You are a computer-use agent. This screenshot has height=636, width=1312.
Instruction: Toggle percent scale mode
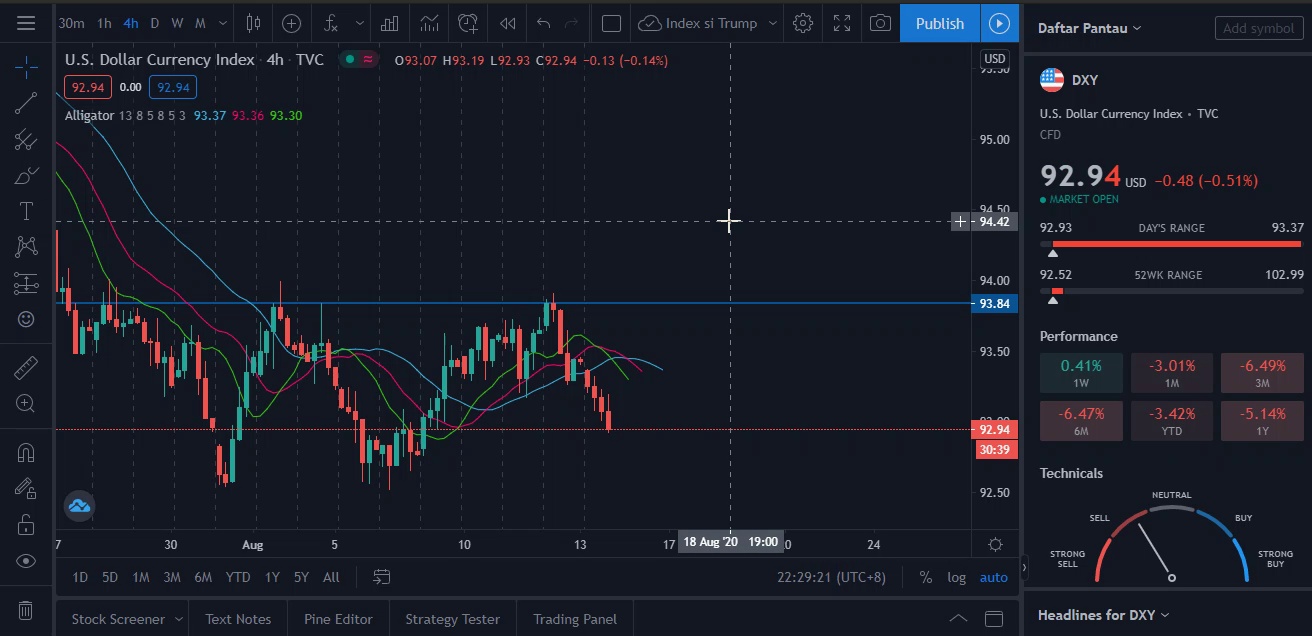coord(926,577)
